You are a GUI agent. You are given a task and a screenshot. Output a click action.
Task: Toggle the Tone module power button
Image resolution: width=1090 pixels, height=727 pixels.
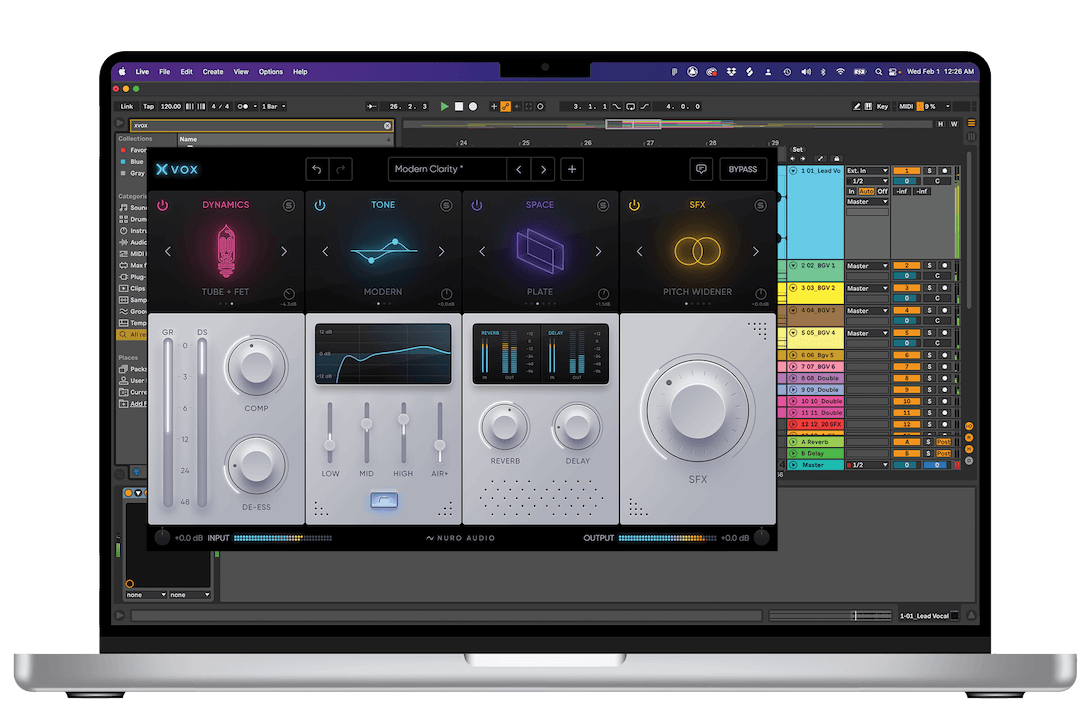[x=320, y=205]
